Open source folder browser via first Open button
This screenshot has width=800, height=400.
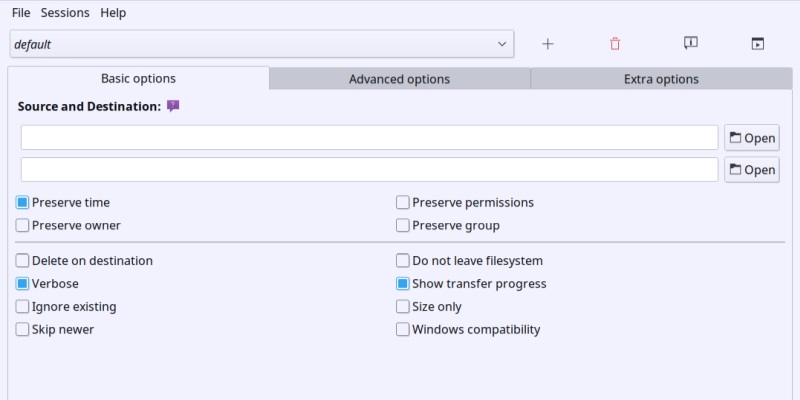point(751,138)
